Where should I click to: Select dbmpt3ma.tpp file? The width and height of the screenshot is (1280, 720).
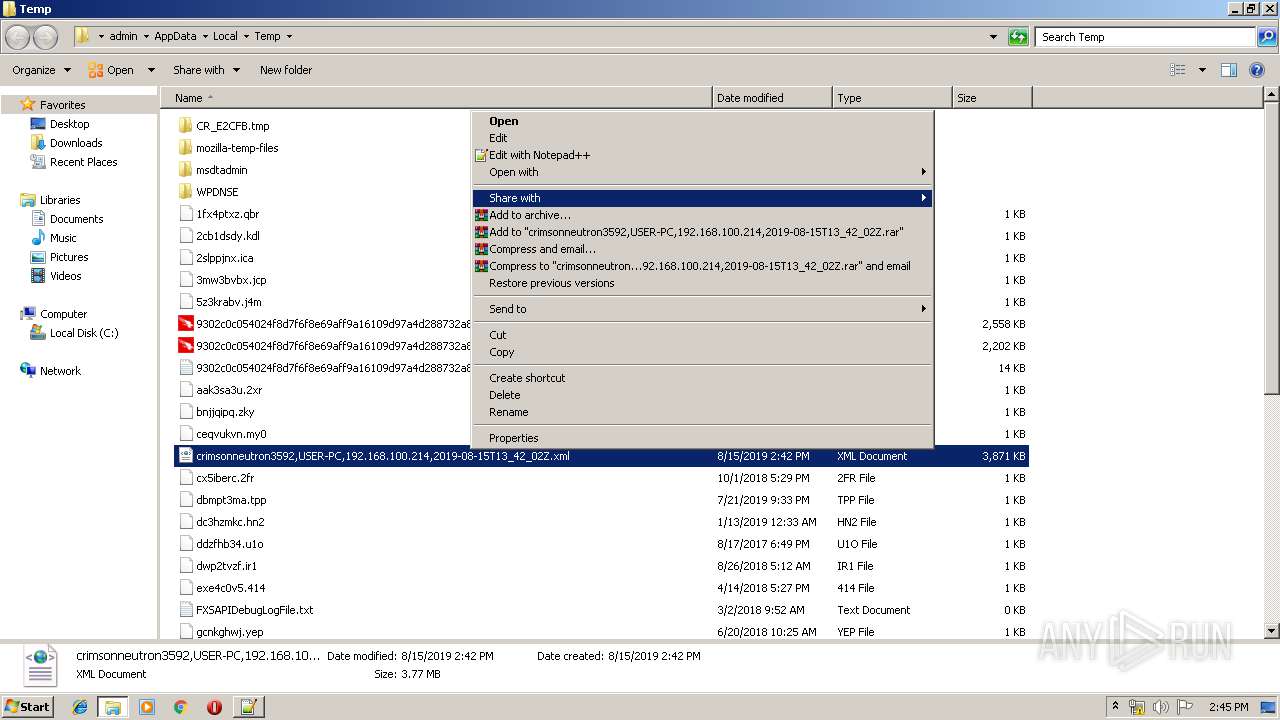pos(601,500)
